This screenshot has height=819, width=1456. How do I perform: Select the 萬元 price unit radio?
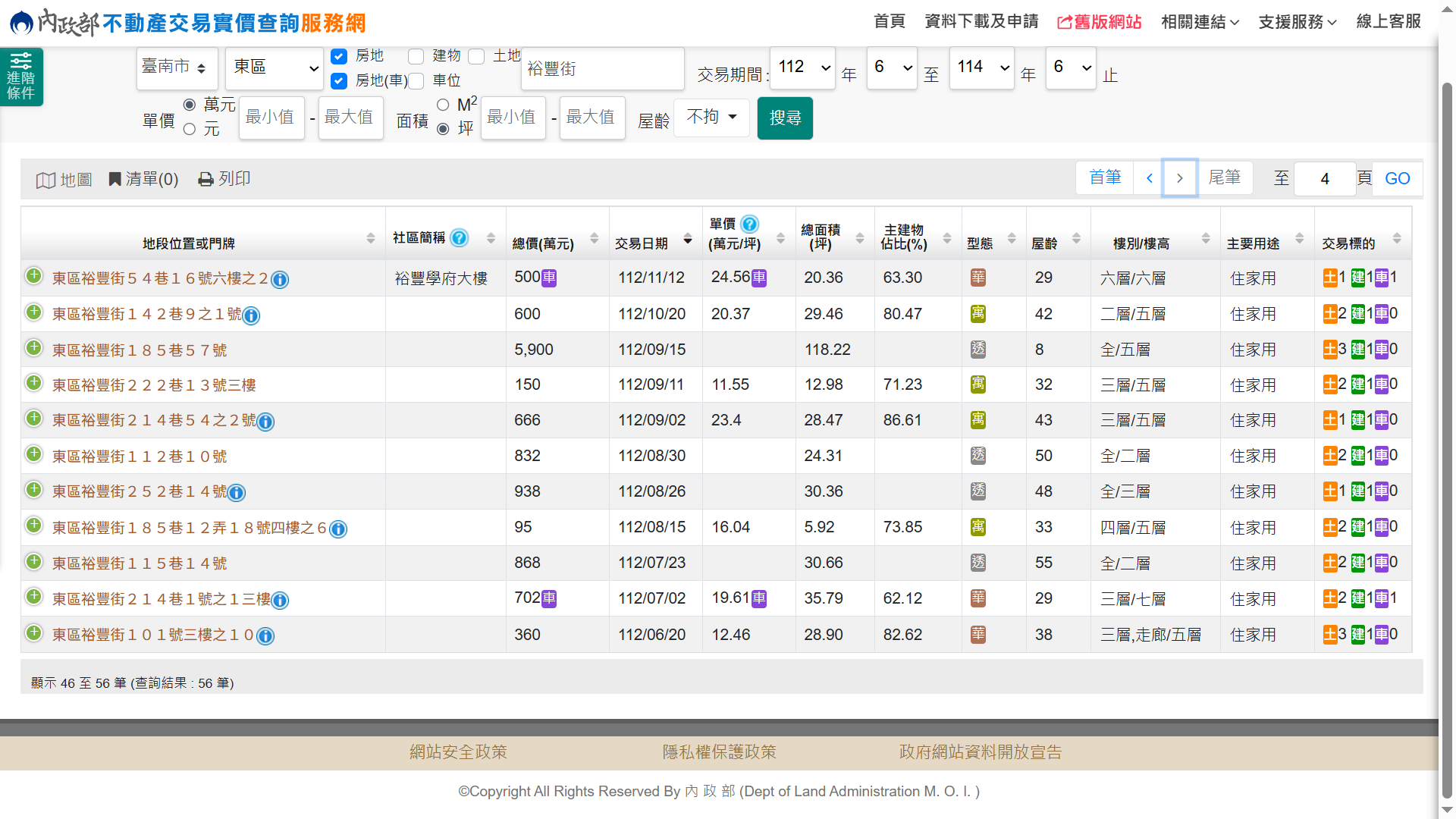190,105
